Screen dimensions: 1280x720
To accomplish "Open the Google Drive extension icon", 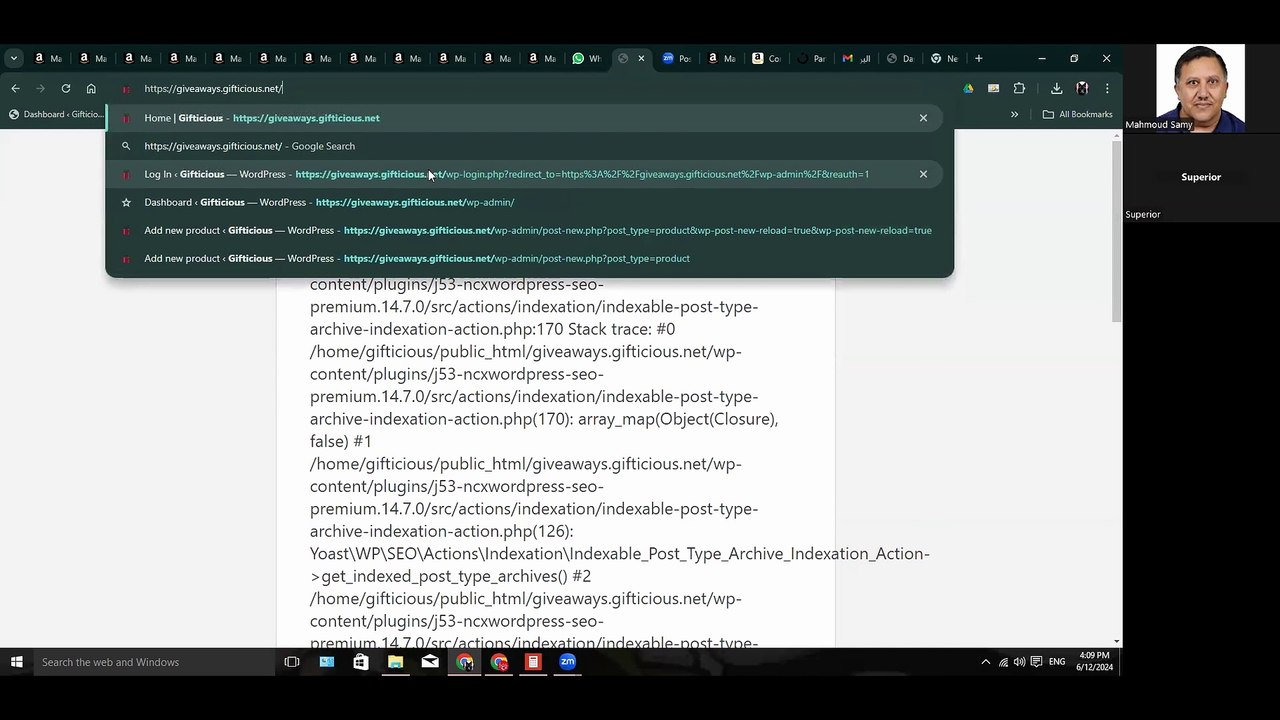I will (x=968, y=88).
